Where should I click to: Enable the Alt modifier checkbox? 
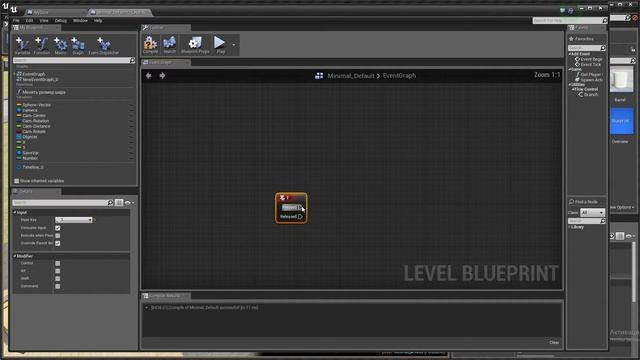point(58,271)
